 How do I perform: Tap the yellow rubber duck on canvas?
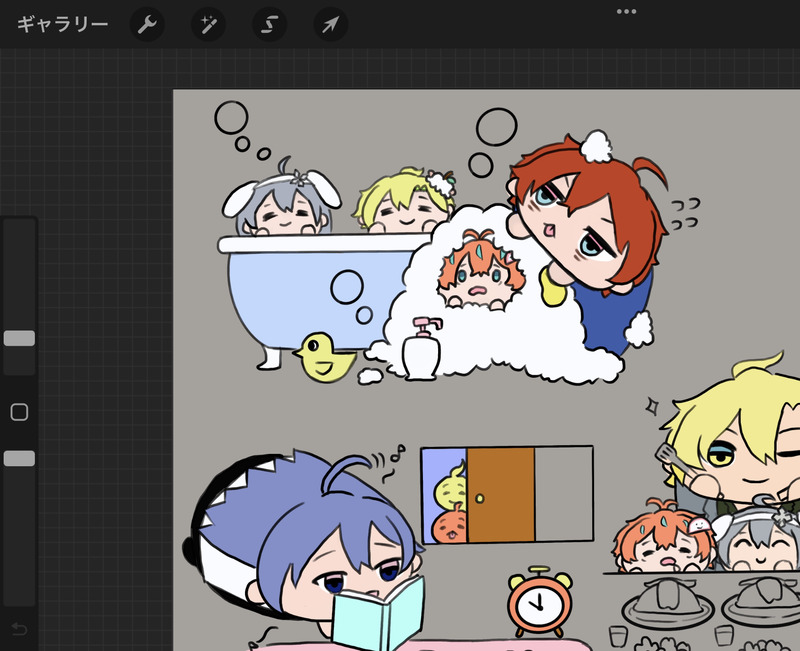[324, 357]
